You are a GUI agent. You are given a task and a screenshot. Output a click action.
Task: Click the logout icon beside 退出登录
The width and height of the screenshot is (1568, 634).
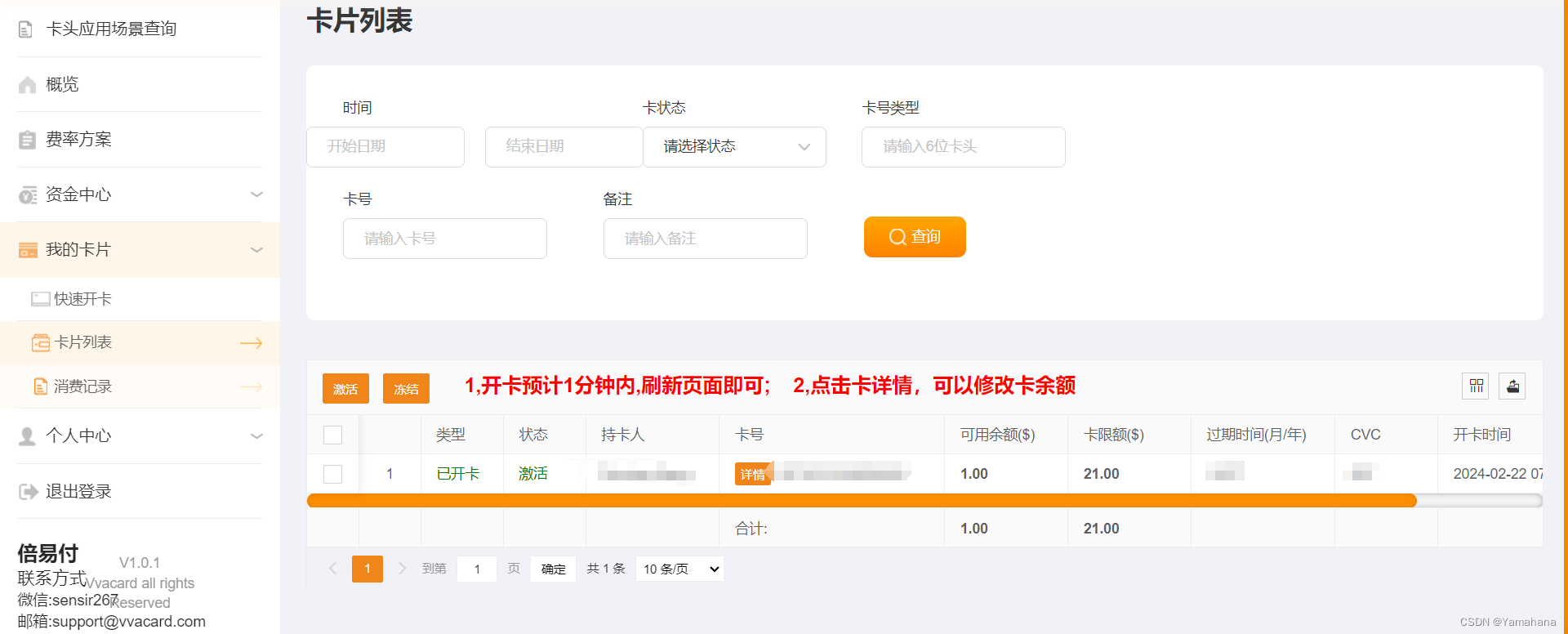(x=28, y=492)
